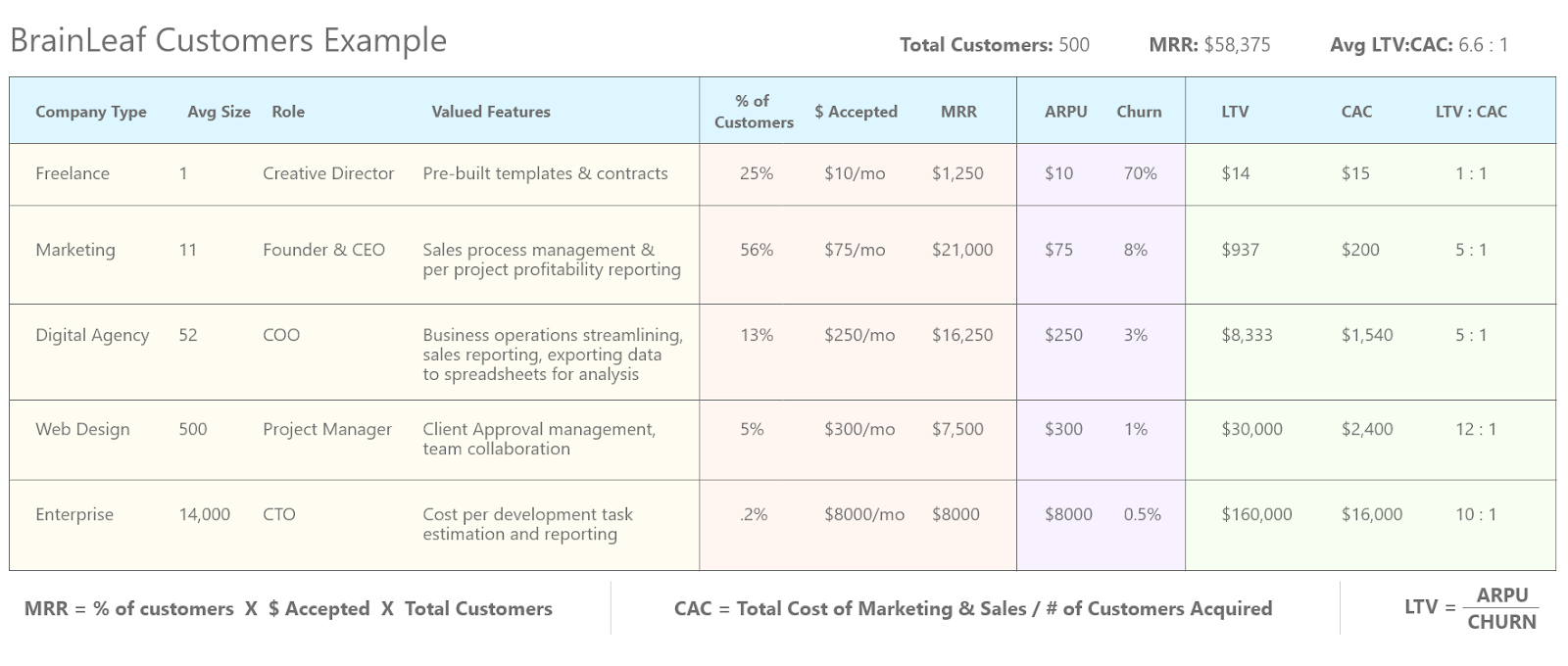The image size is (1568, 666).
Task: Select the '$15' CAC cell
Action: click(1355, 173)
